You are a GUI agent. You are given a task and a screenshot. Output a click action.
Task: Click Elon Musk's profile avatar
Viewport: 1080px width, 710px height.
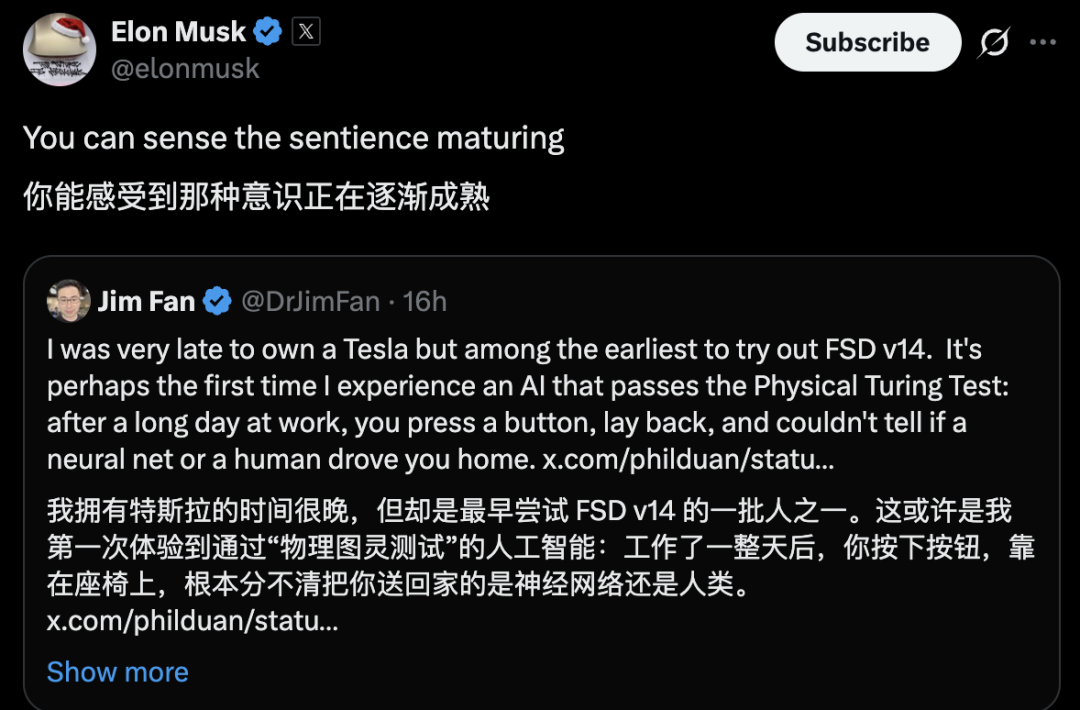pos(59,50)
